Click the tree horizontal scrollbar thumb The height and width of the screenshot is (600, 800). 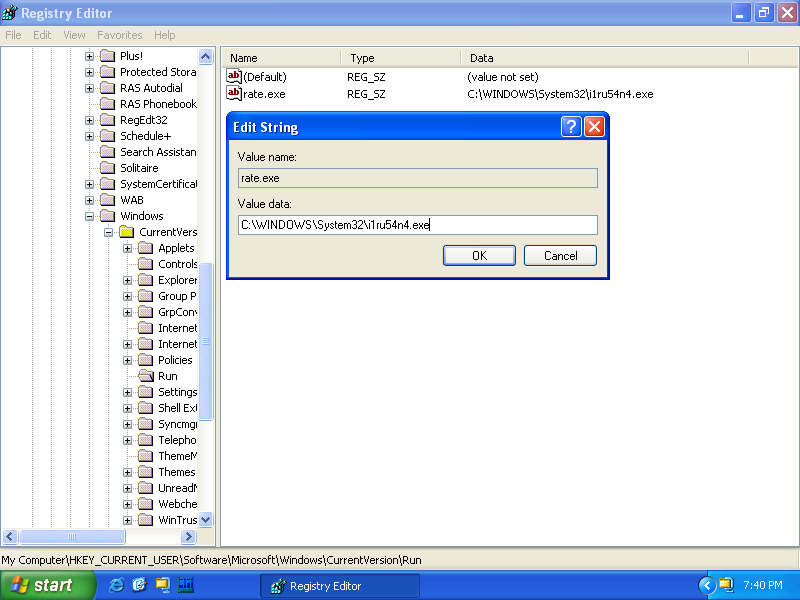point(72,536)
